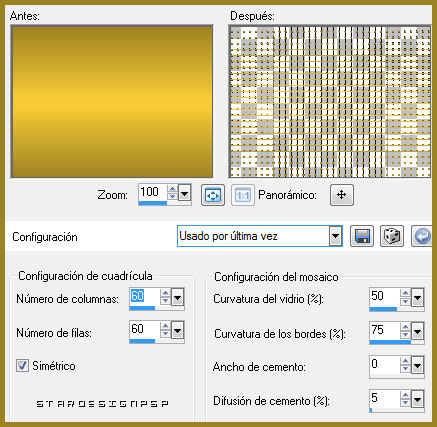Expand the Número de columnas dropdown arrow
This screenshot has height=427, width=437.
(177, 297)
